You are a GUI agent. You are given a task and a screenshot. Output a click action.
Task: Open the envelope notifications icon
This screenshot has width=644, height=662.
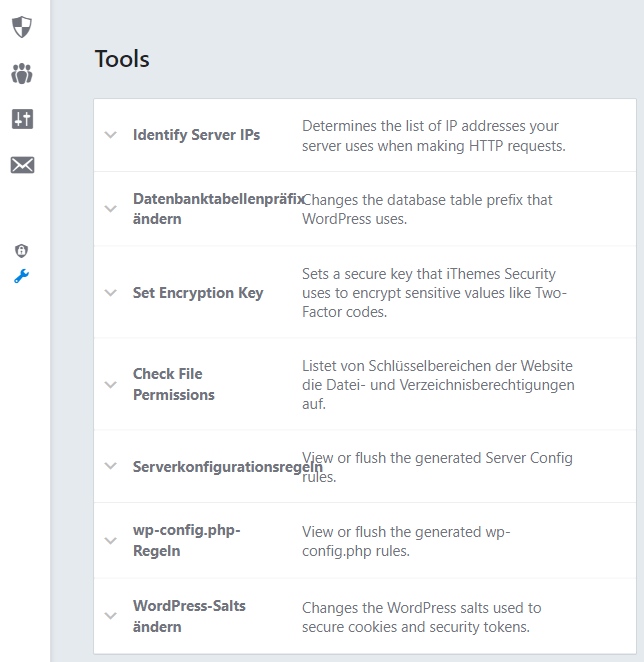22,165
